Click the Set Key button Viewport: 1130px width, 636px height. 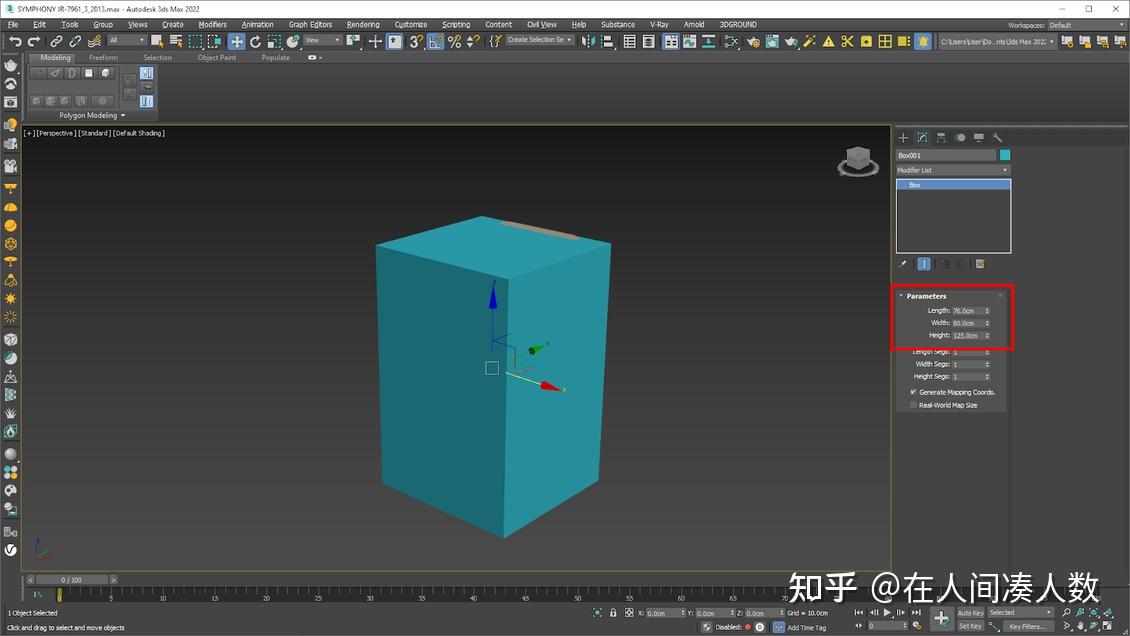(x=970, y=627)
